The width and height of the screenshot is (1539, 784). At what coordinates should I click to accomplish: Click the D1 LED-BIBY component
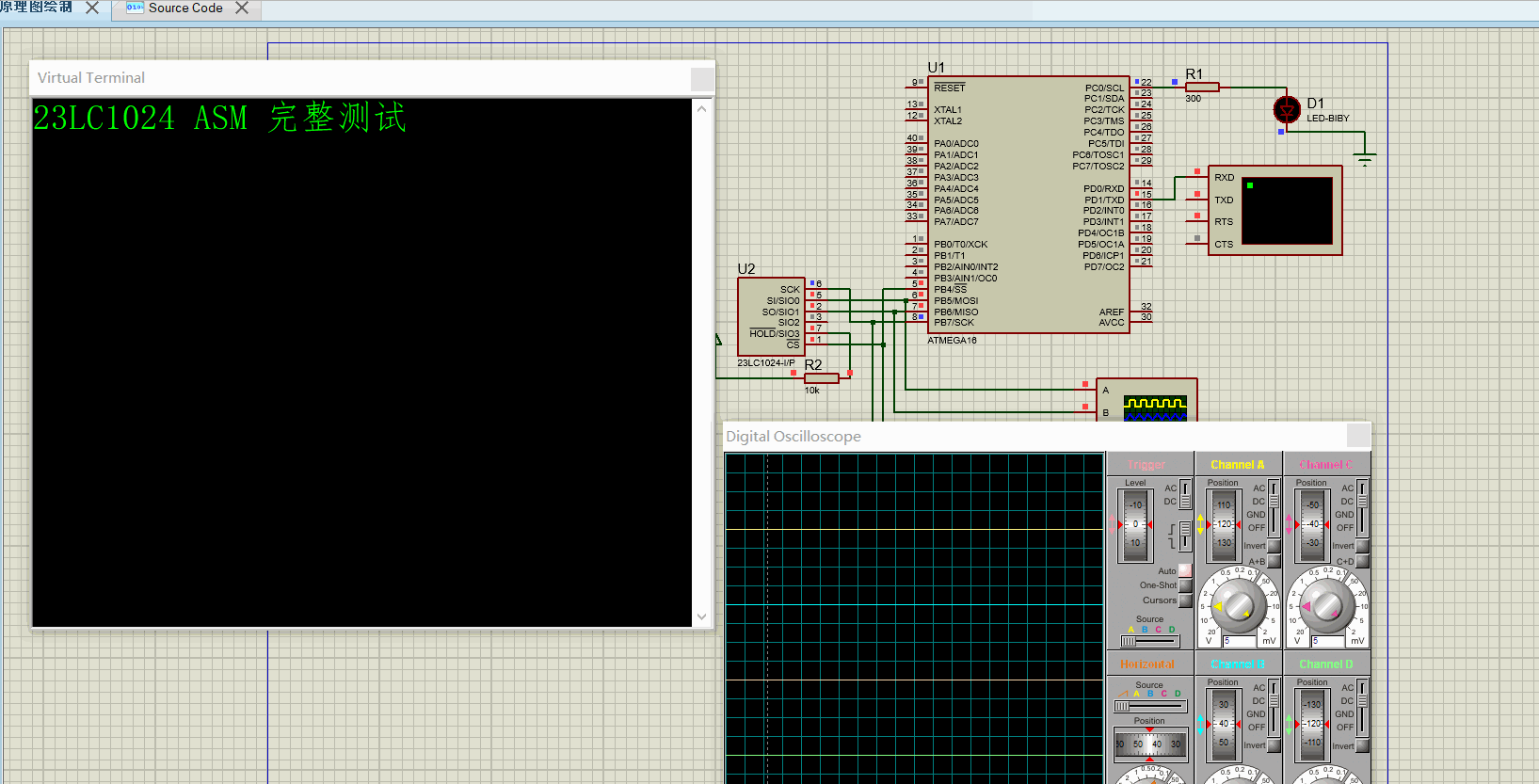(1287, 110)
